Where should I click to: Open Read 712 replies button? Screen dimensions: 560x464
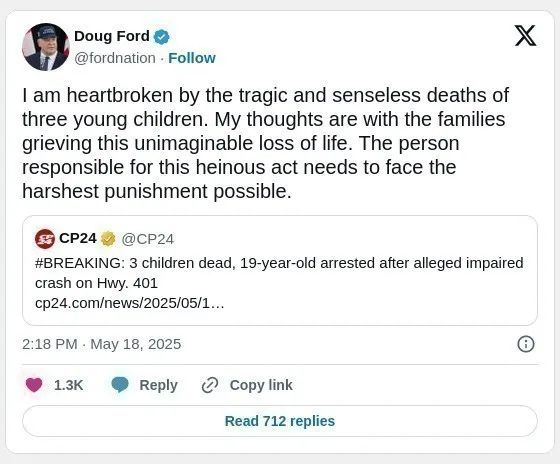(x=280, y=421)
